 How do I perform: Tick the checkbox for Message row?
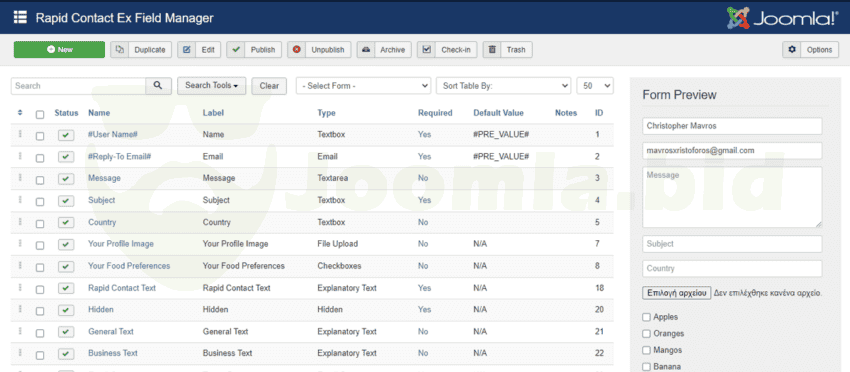(40, 180)
